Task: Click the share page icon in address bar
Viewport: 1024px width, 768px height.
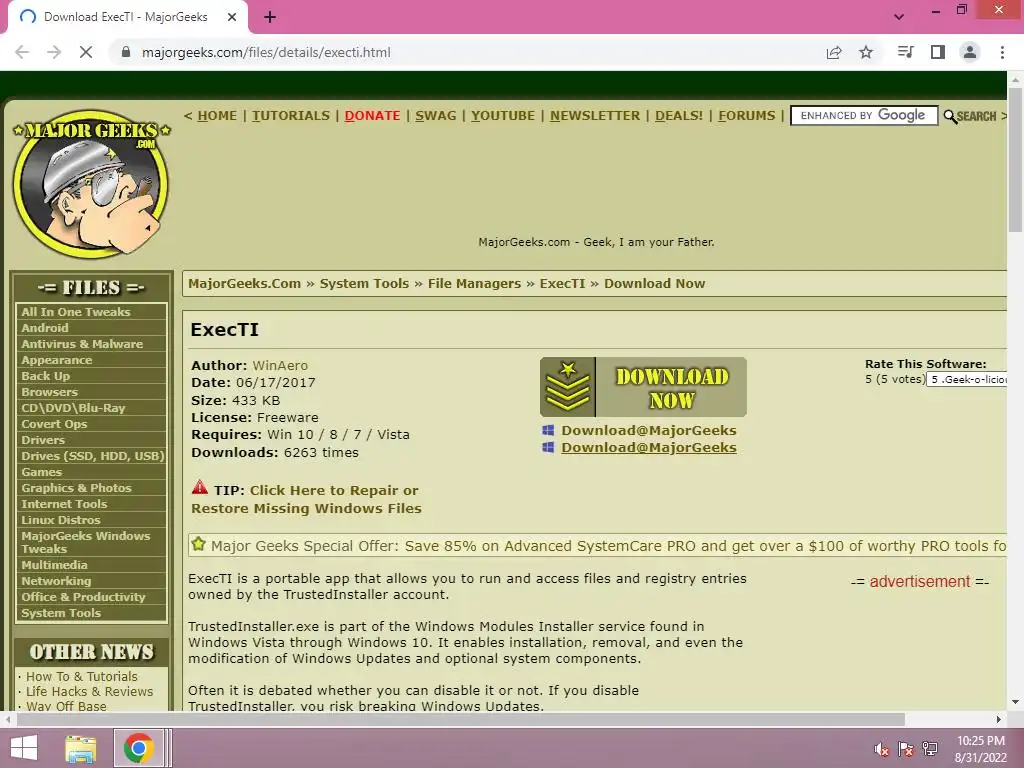Action: point(834,52)
